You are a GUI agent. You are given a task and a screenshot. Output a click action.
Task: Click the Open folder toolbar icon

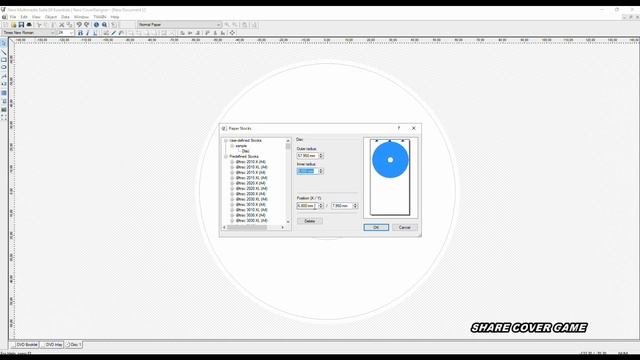click(x=13, y=25)
